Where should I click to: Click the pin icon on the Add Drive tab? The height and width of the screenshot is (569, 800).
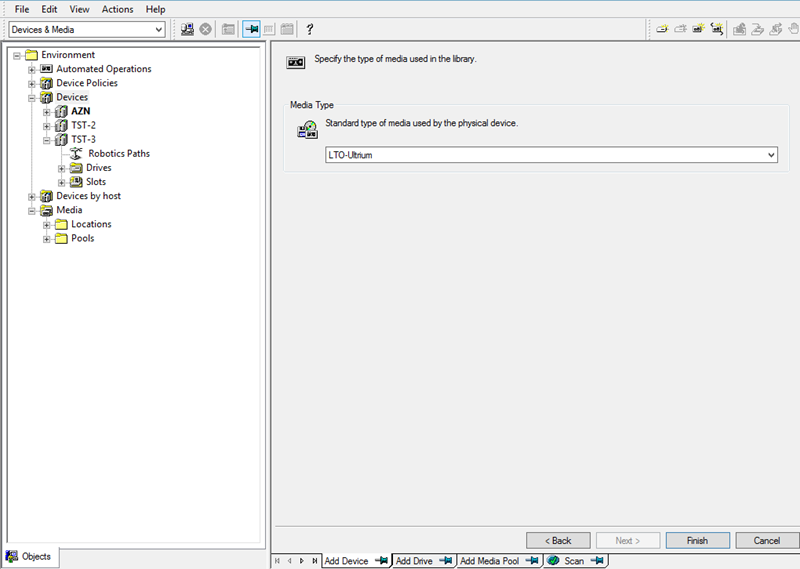coord(446,561)
